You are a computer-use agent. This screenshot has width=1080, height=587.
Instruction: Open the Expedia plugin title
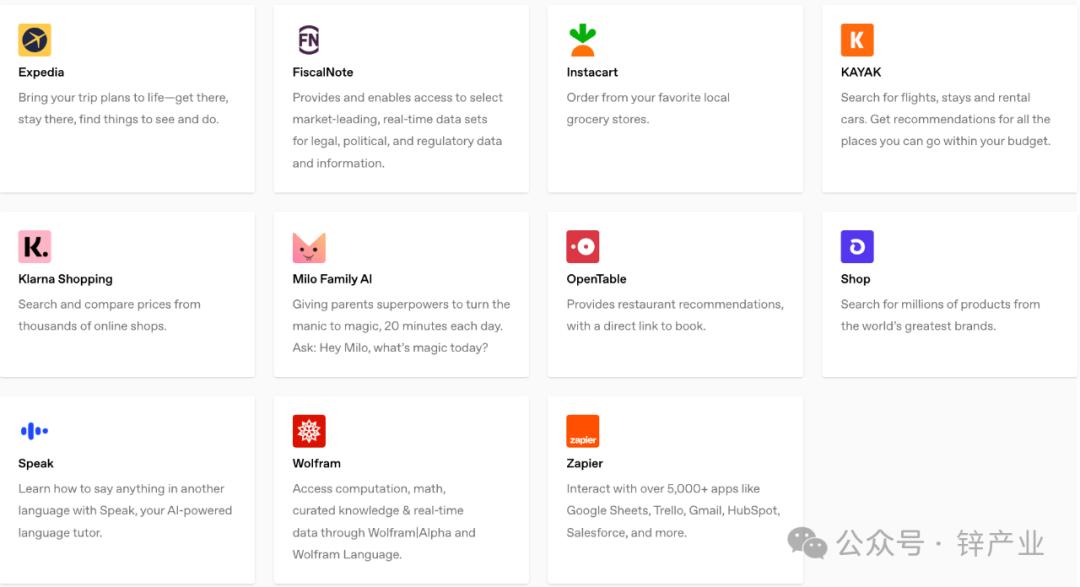[x=41, y=72]
